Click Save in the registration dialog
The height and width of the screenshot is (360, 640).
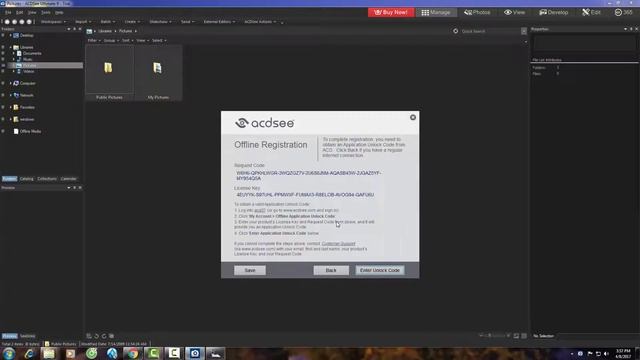(x=250, y=270)
